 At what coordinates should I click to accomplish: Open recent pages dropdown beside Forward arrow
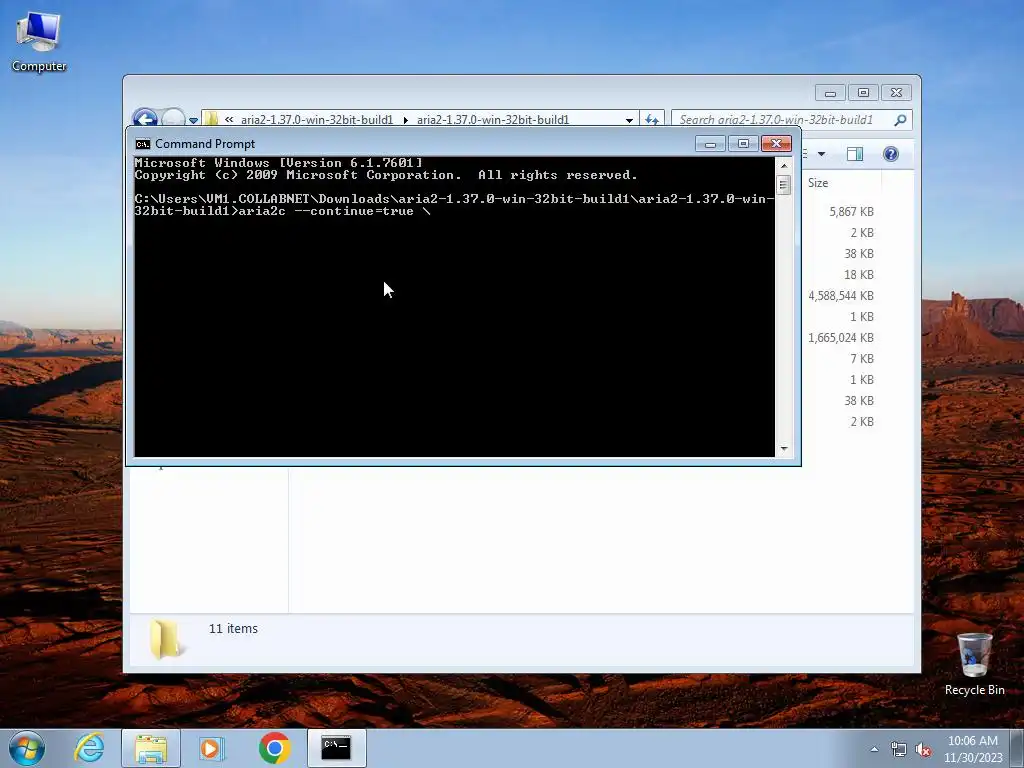[x=193, y=120]
